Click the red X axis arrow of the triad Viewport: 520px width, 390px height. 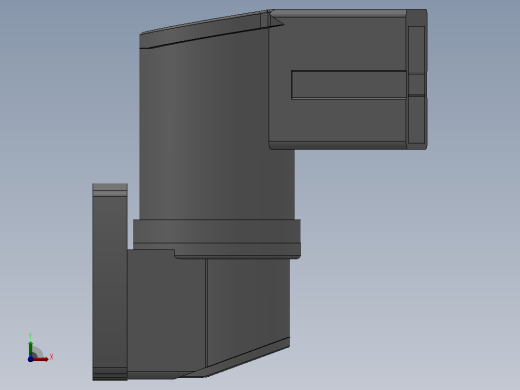click(41, 359)
